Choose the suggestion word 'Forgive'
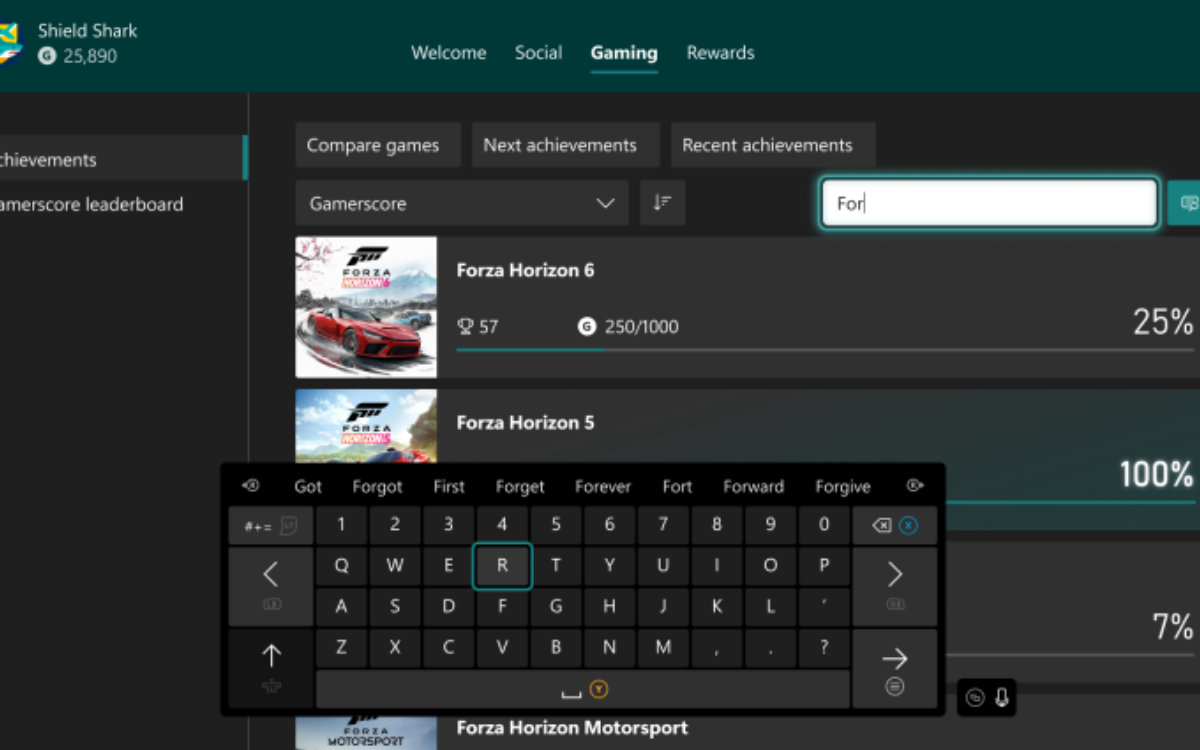Screen dimensions: 1200x750 pos(843,487)
